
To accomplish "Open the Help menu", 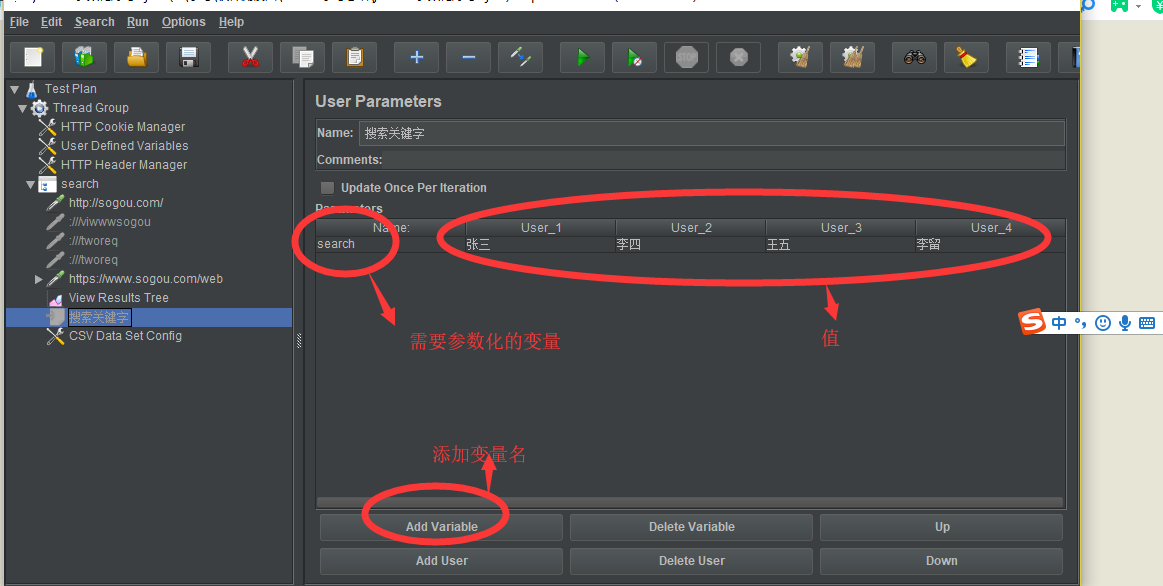I will click(x=231, y=22).
